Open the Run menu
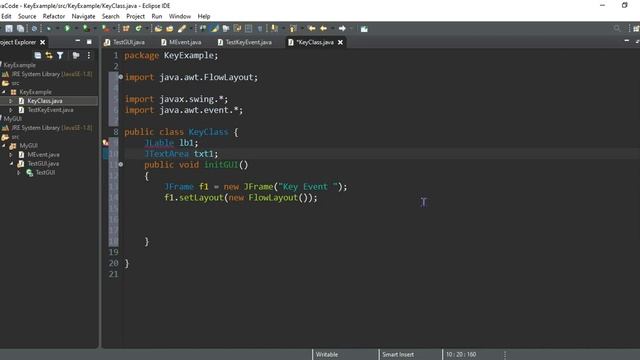 [x=157, y=16]
